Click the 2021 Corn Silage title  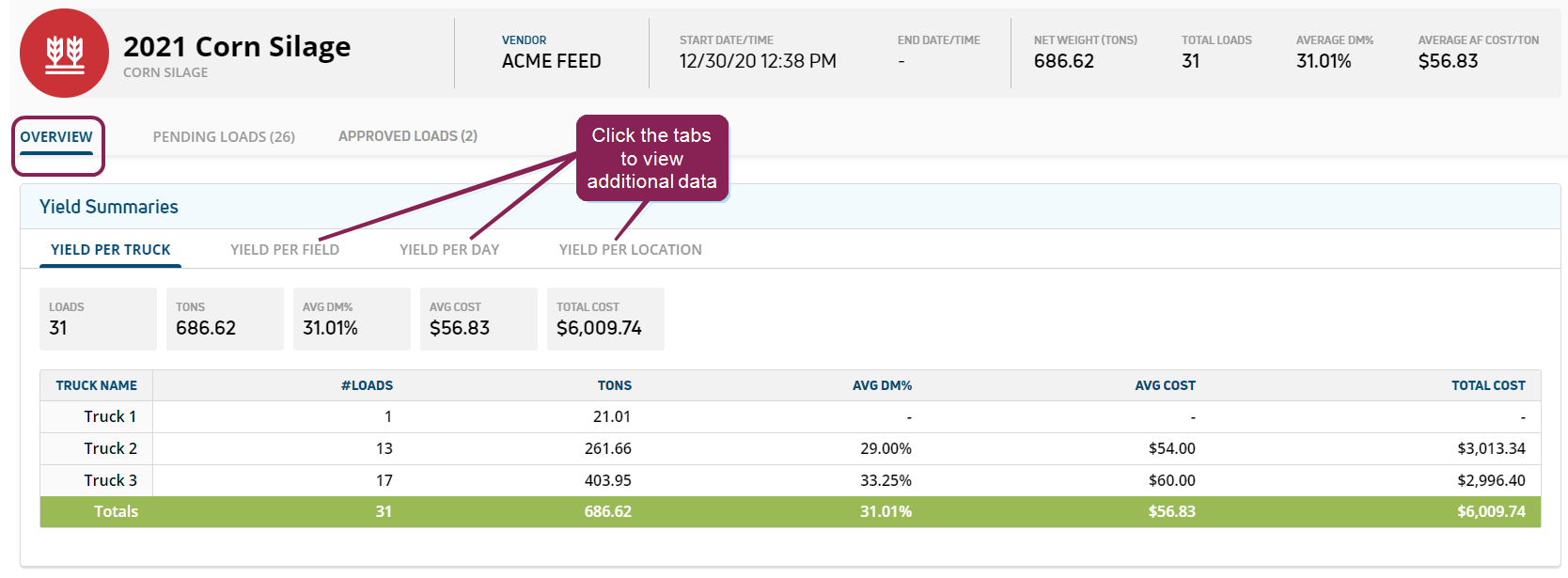[x=237, y=47]
